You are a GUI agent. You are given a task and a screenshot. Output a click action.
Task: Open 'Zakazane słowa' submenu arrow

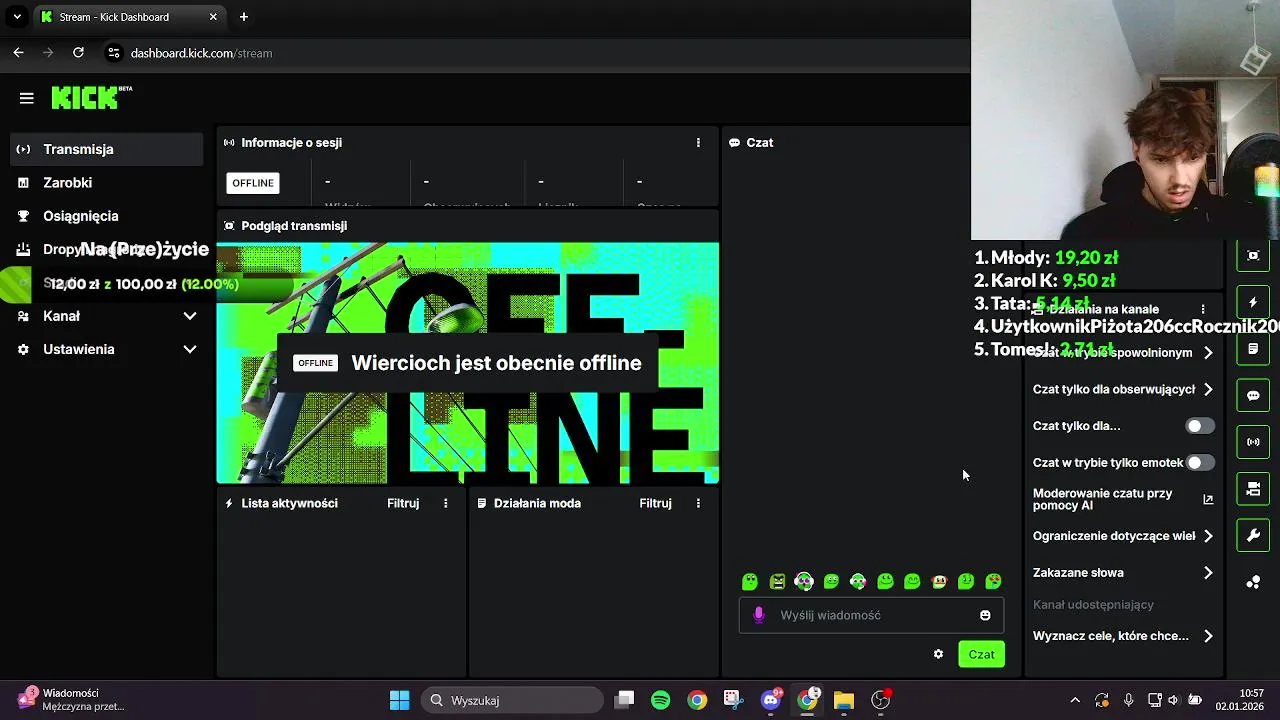(x=1208, y=573)
